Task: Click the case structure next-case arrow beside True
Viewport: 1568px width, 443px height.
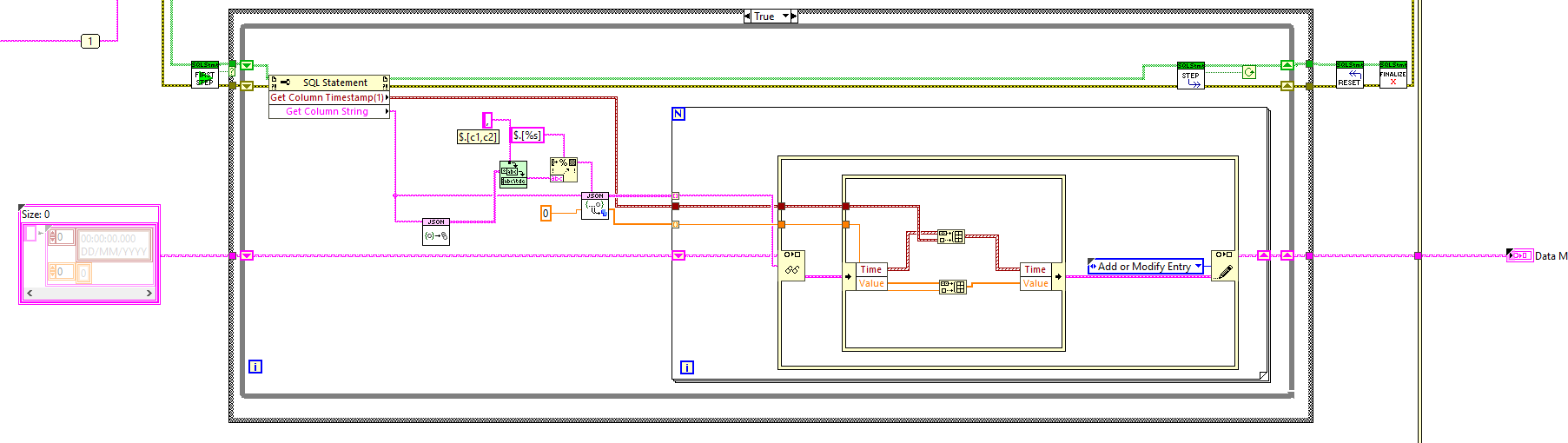Action: pyautogui.click(x=793, y=16)
